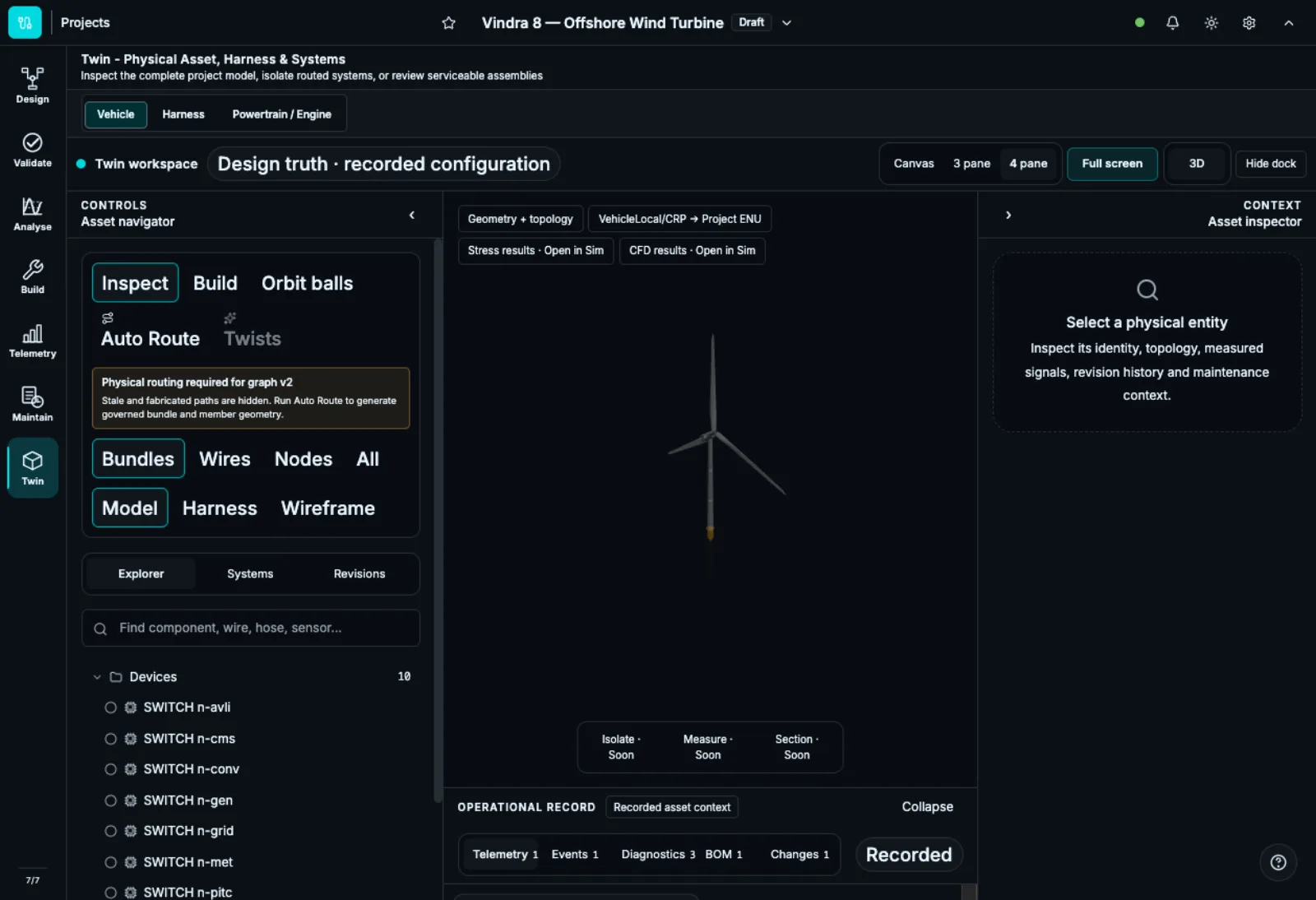The width and height of the screenshot is (1316, 900).
Task: Click the Devices folder icon
Action: 116,677
